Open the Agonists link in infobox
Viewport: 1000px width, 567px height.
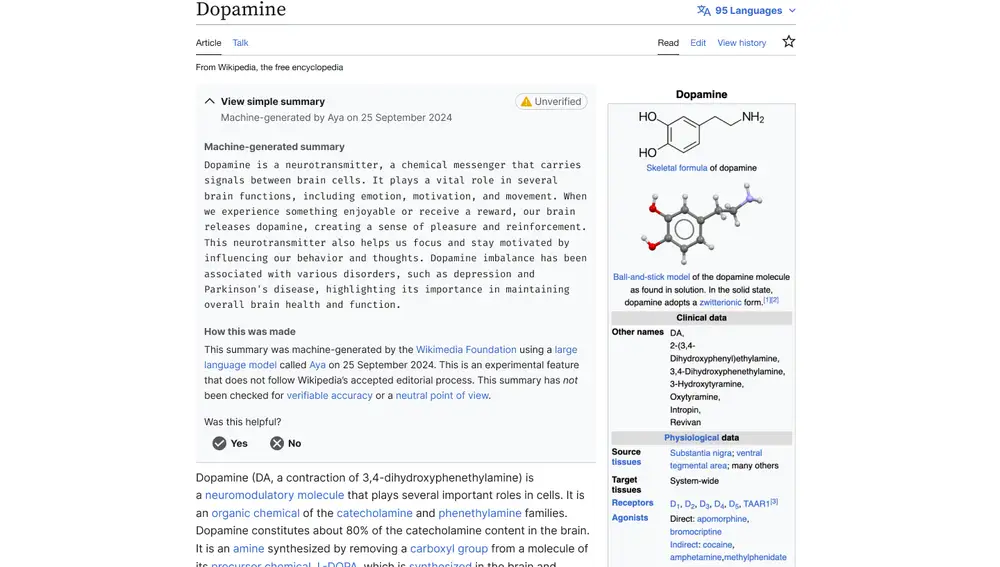(x=630, y=518)
